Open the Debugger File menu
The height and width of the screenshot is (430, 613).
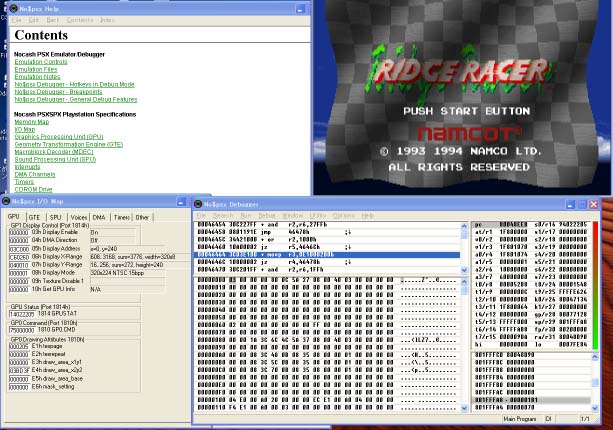(201, 215)
